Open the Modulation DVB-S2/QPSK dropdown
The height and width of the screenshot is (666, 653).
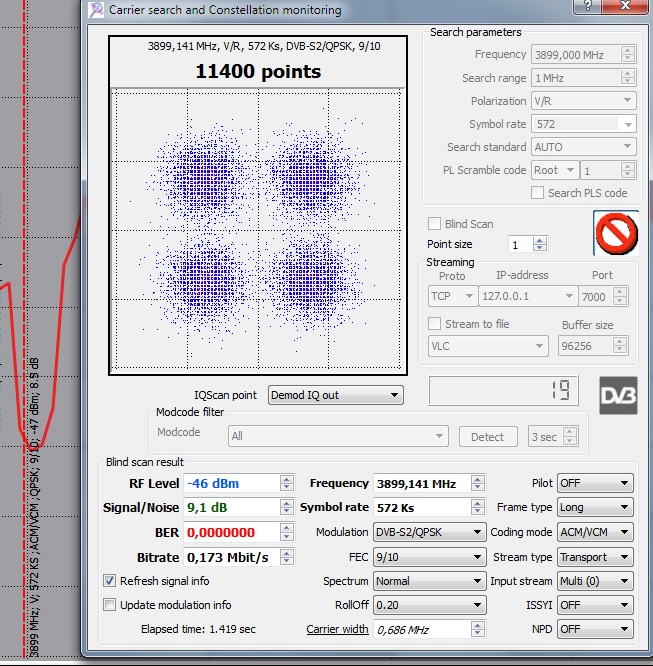click(x=430, y=532)
